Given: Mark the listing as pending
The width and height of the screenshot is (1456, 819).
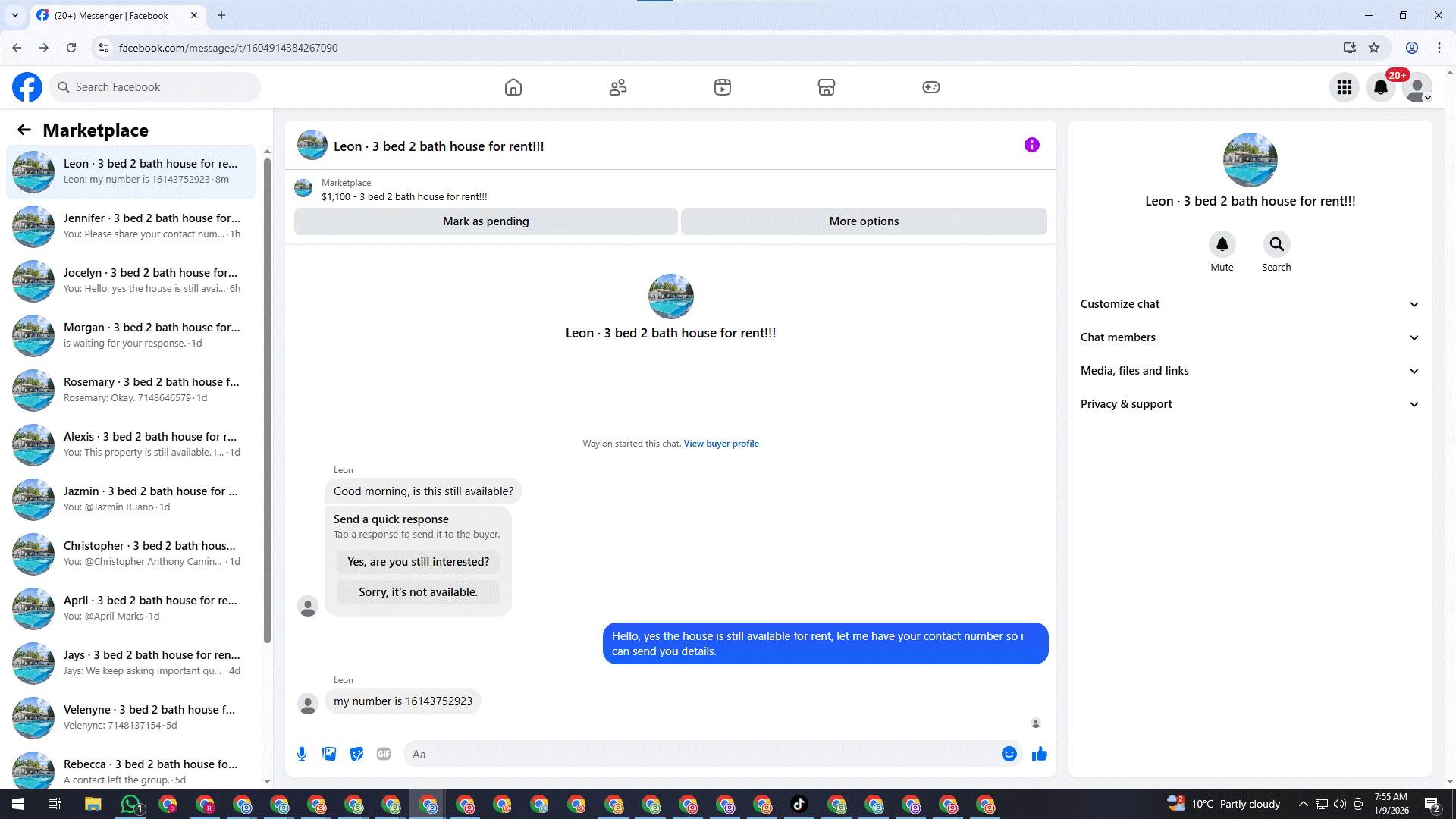Looking at the screenshot, I should click(x=485, y=221).
